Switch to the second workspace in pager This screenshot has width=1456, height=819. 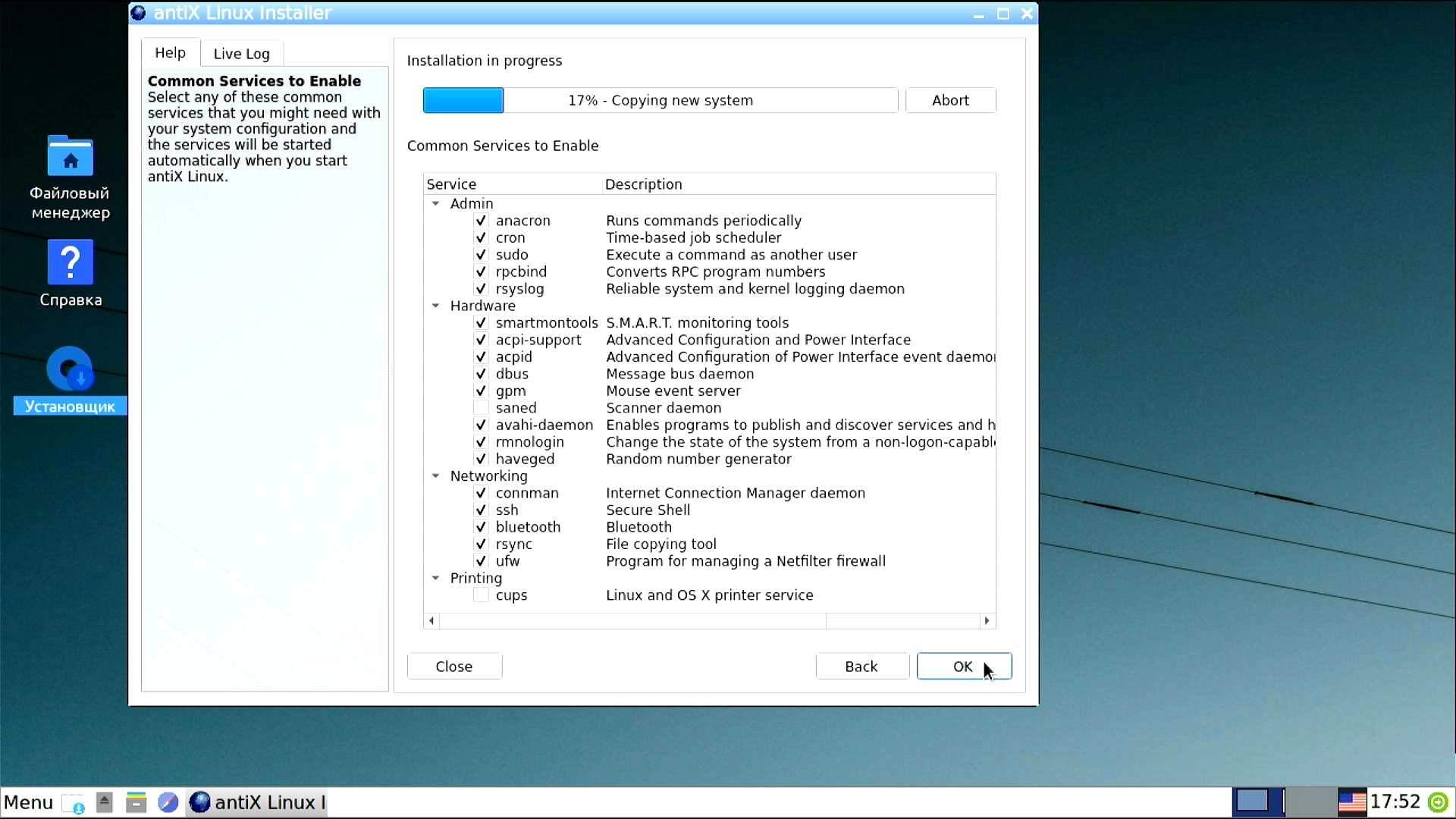pyautogui.click(x=1311, y=802)
